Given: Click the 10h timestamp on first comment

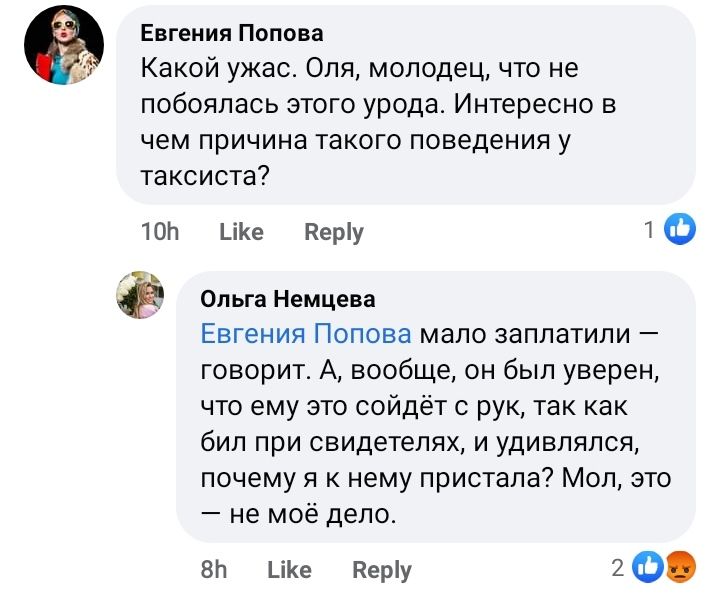Looking at the screenshot, I should 160,232.
